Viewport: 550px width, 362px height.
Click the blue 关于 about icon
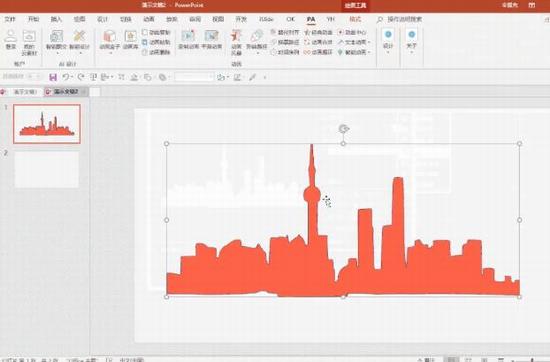[412, 34]
